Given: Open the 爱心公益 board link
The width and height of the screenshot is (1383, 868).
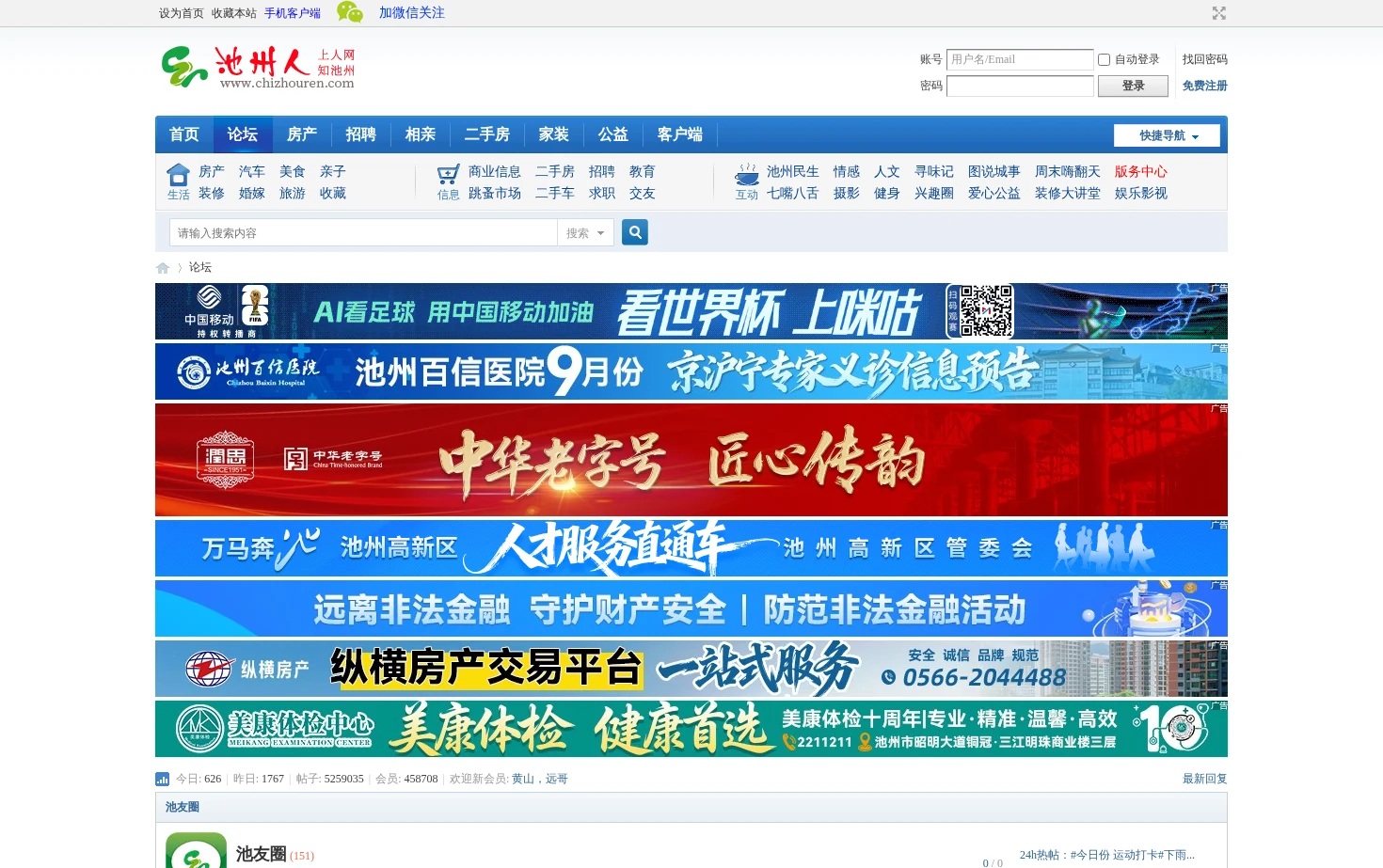Looking at the screenshot, I should click(994, 193).
